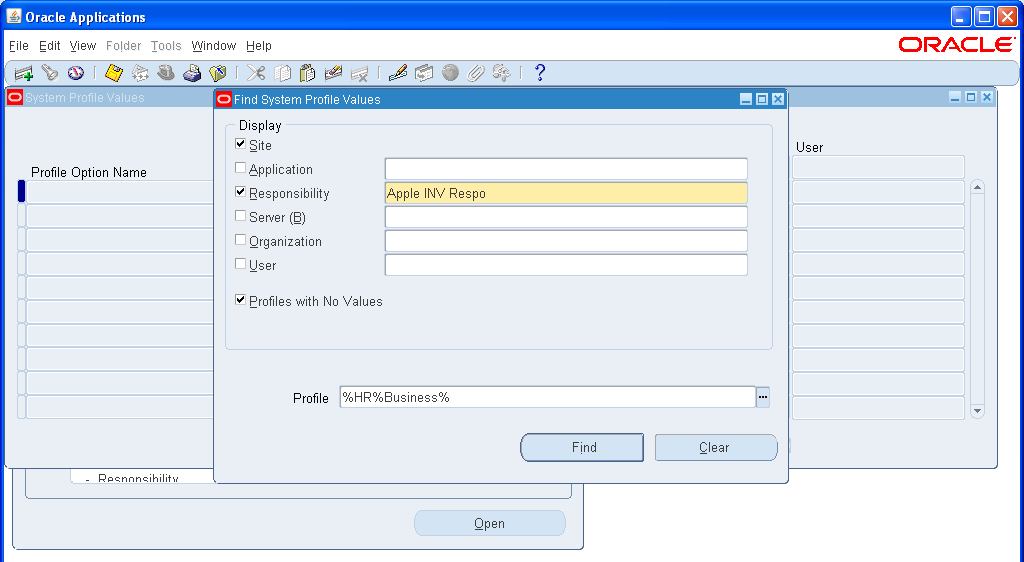Open list of values beside Profile field
Viewport: 1024px width, 562px height.
click(763, 397)
